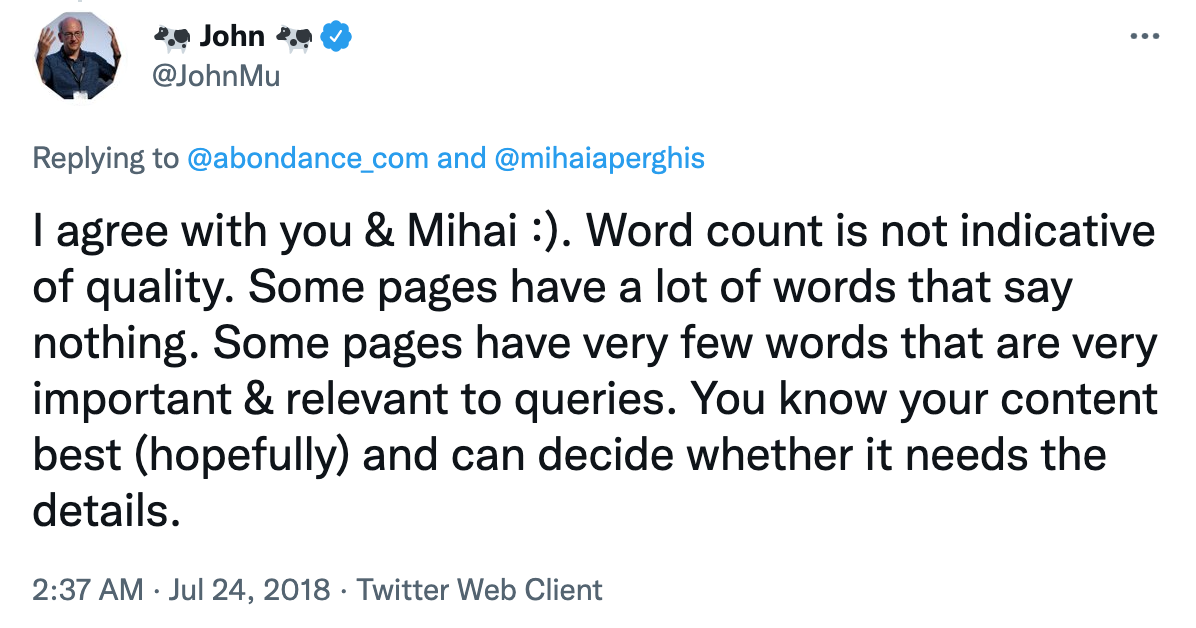1196x628 pixels.
Task: Click the final word "details." of tweet
Action: (x=107, y=511)
